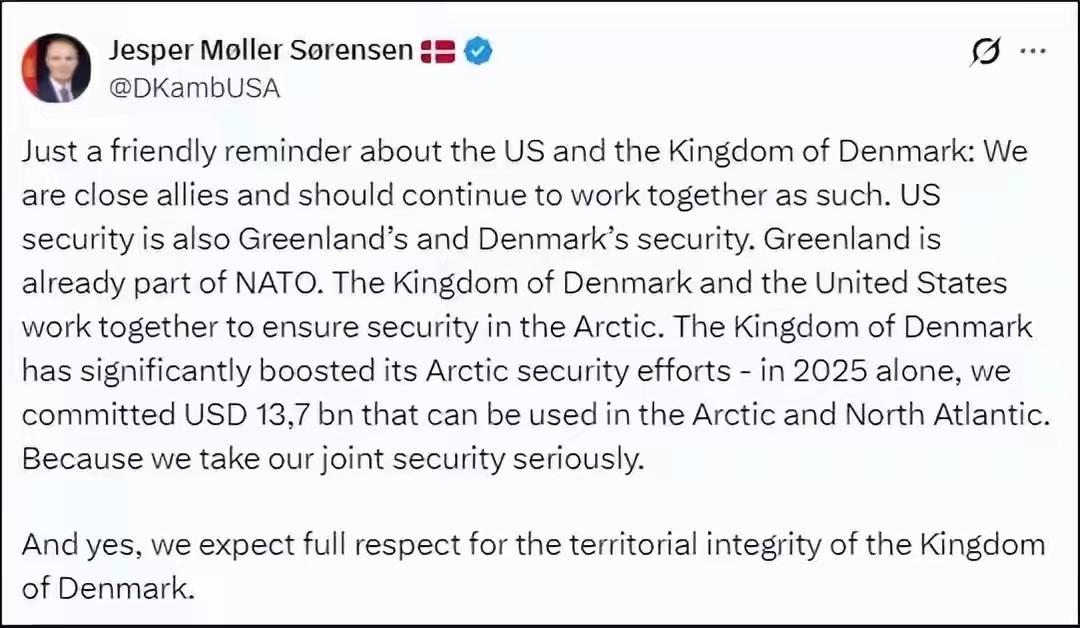Click the Grok icon on the post
The height and width of the screenshot is (628, 1080).
(984, 53)
